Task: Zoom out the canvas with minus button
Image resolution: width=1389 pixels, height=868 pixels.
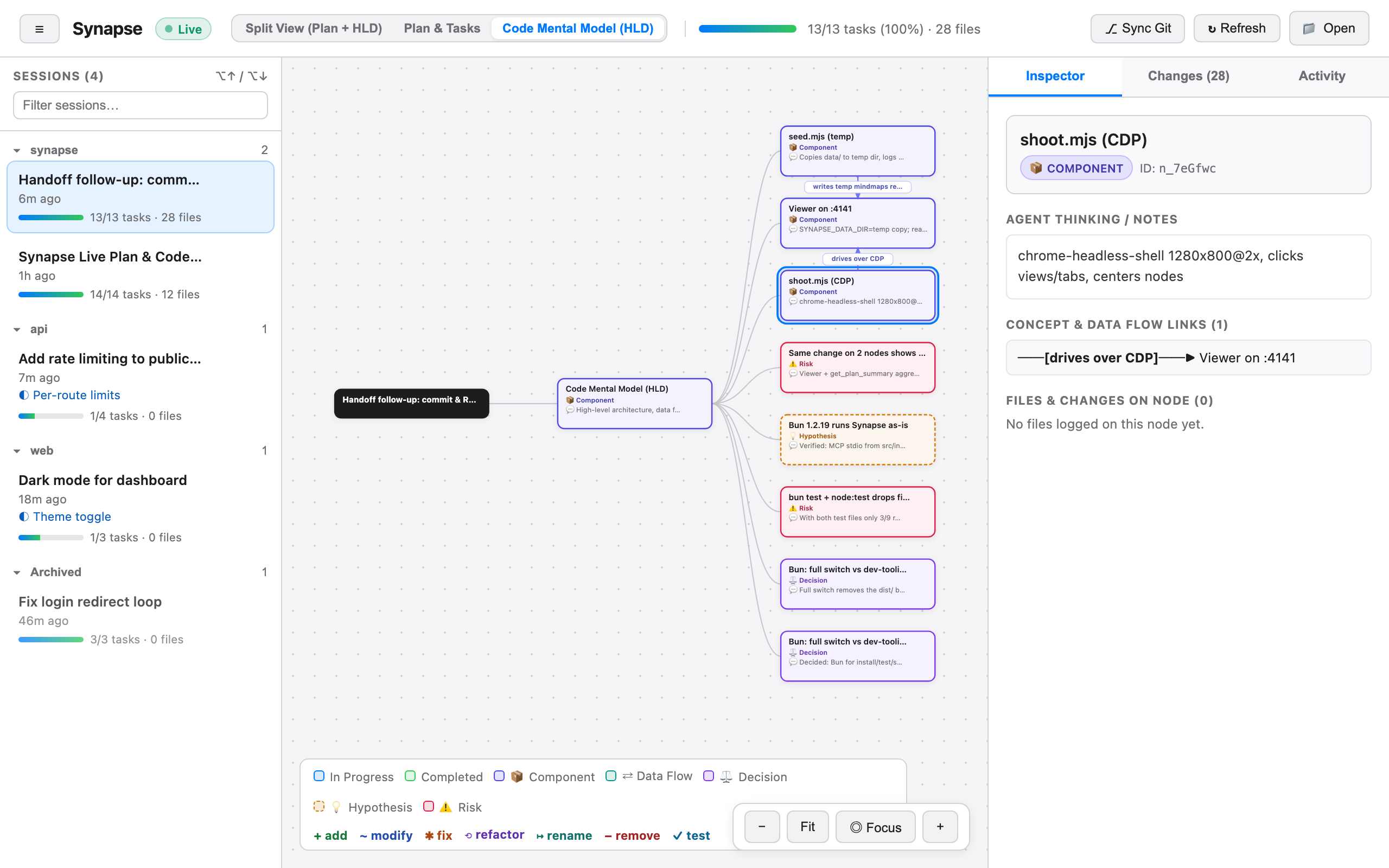Action: [762, 827]
